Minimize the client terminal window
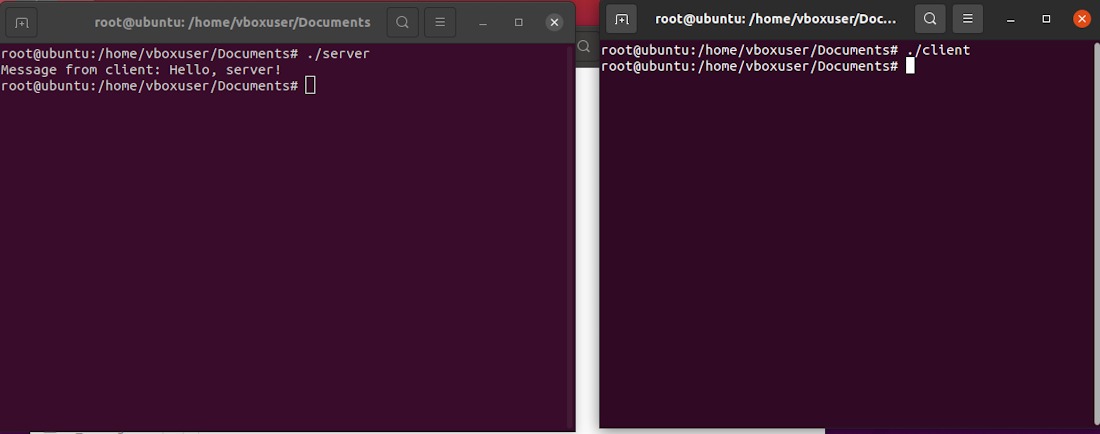The height and width of the screenshot is (434, 1100). pyautogui.click(x=1010, y=20)
